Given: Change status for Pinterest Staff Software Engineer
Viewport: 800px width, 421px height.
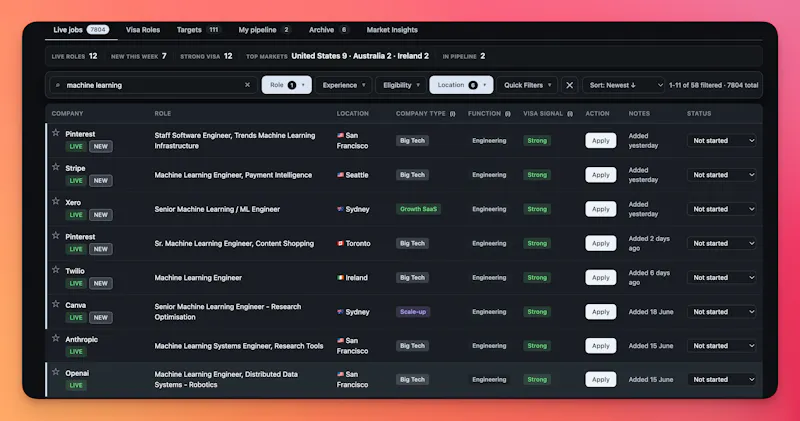Looking at the screenshot, I should pyautogui.click(x=721, y=140).
